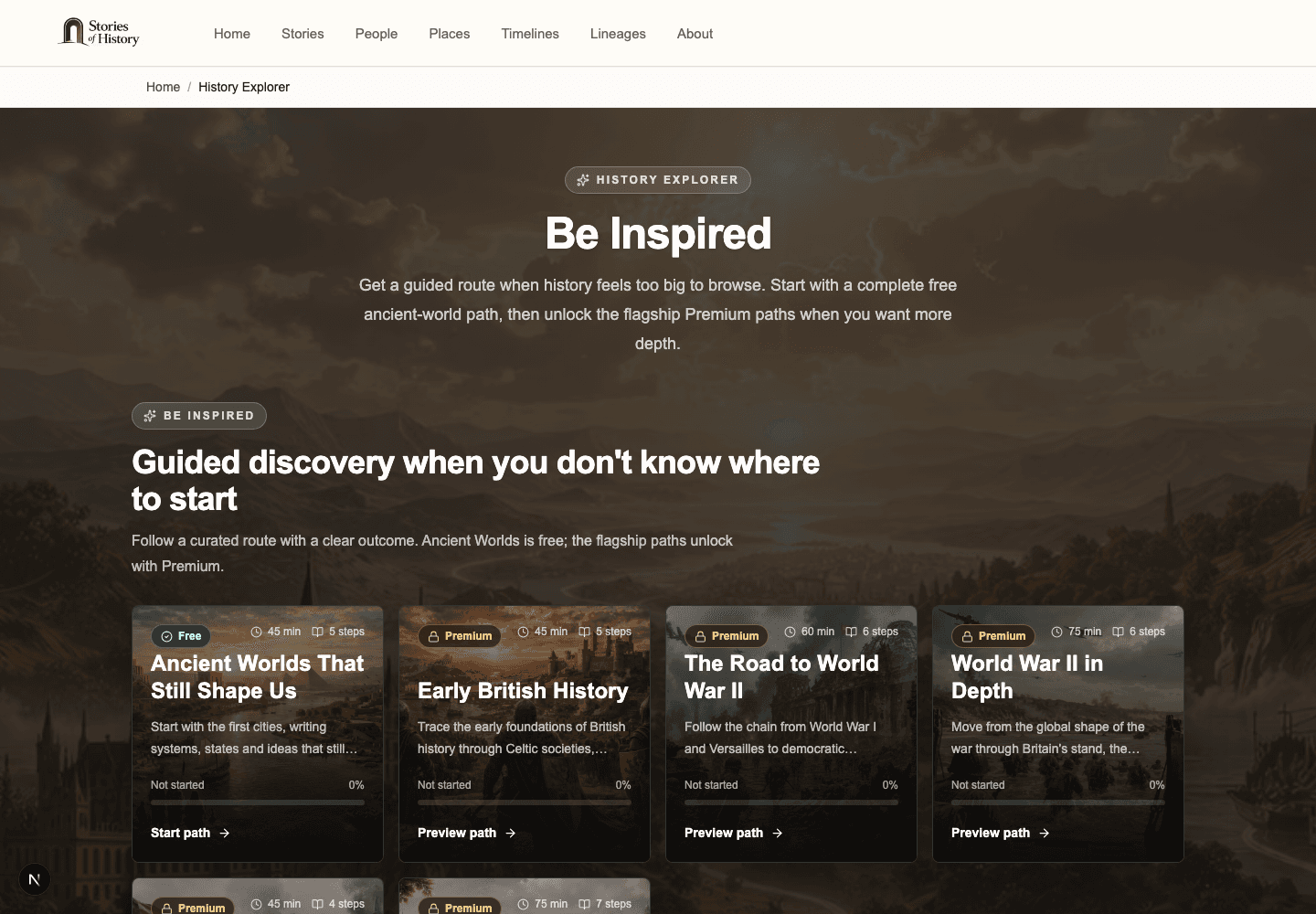The image size is (1316, 914).
Task: Click the Stories of History logo
Action: [99, 32]
